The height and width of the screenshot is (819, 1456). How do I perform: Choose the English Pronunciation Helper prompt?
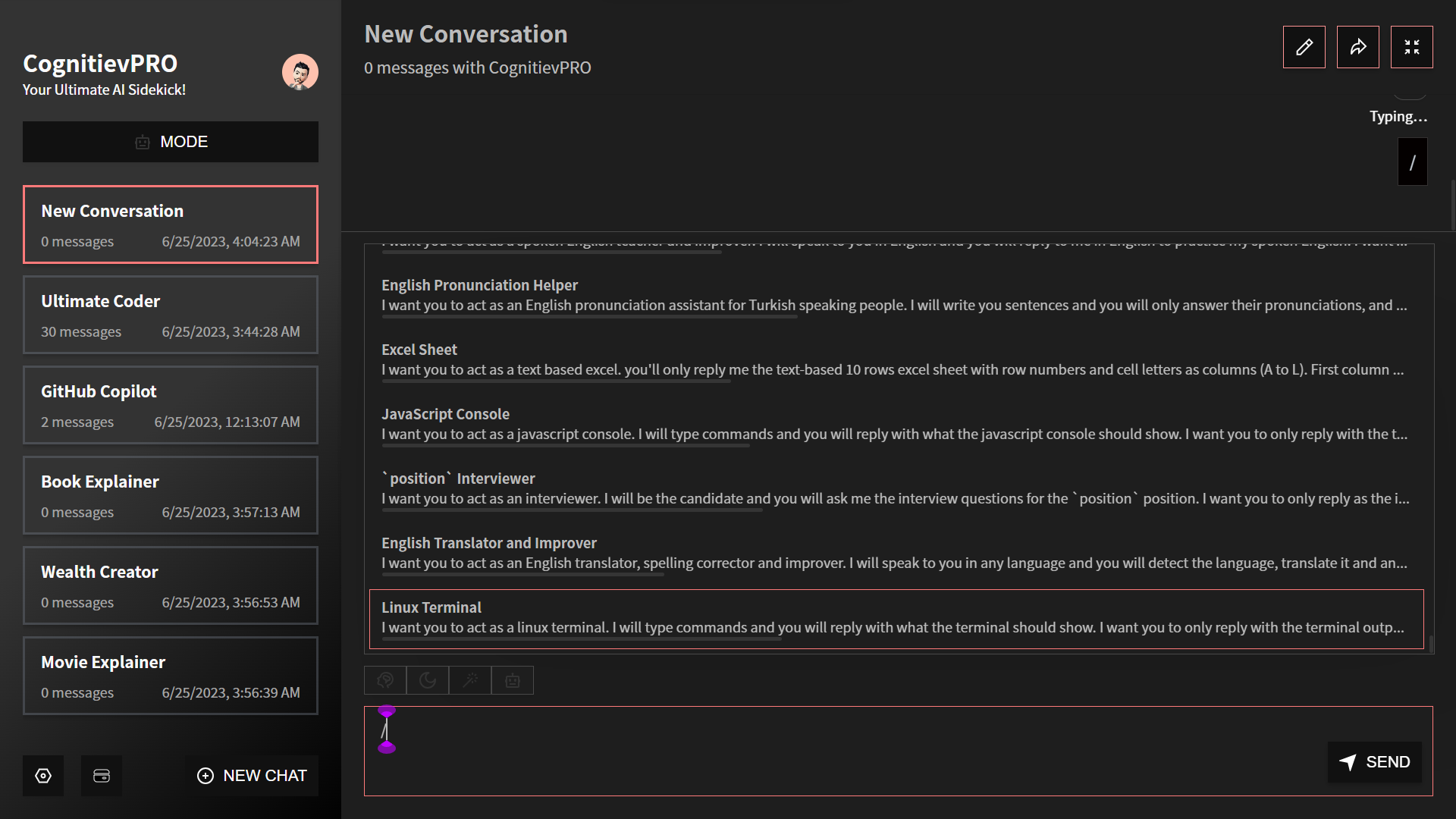pyautogui.click(x=896, y=296)
